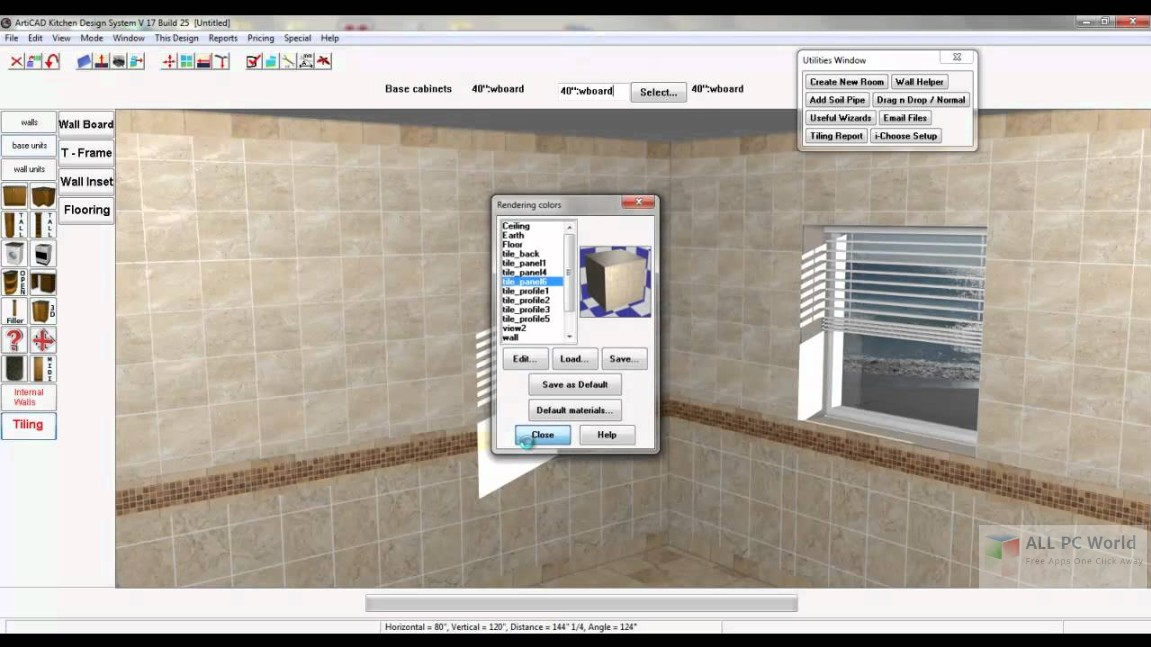
Task: Select the MIDI height cabinet icon
Action: [43, 369]
